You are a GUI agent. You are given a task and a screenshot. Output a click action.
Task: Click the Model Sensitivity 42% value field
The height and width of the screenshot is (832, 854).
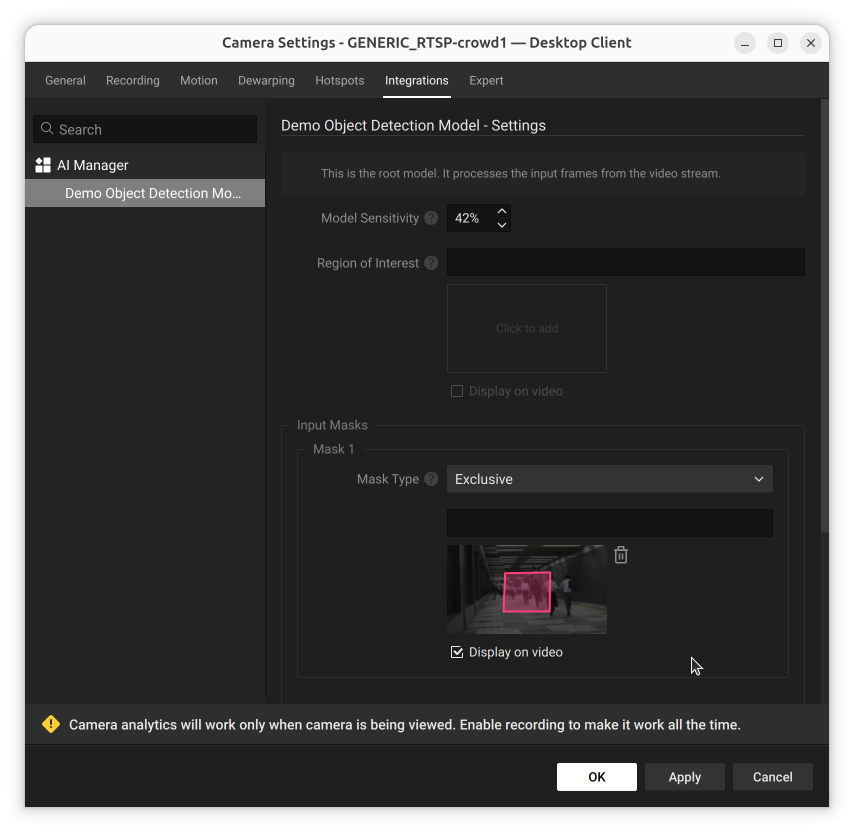point(471,218)
